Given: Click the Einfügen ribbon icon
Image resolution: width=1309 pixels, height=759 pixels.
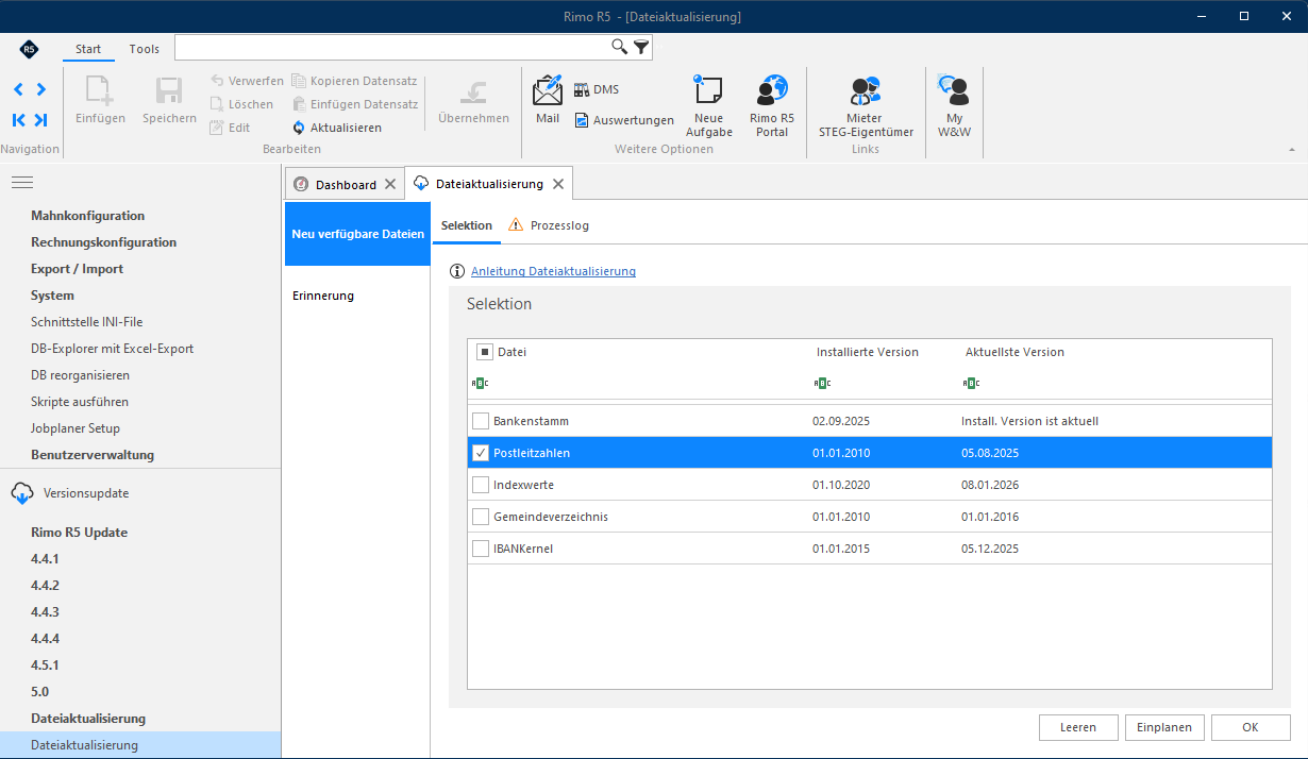Looking at the screenshot, I should 100,92.
